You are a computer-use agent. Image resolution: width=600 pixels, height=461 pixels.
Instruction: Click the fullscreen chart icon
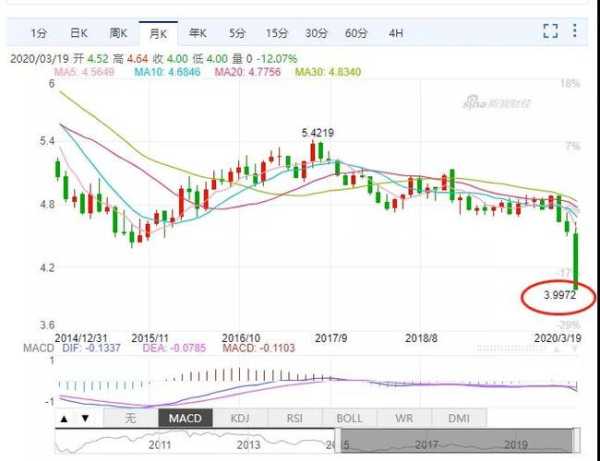(x=550, y=32)
